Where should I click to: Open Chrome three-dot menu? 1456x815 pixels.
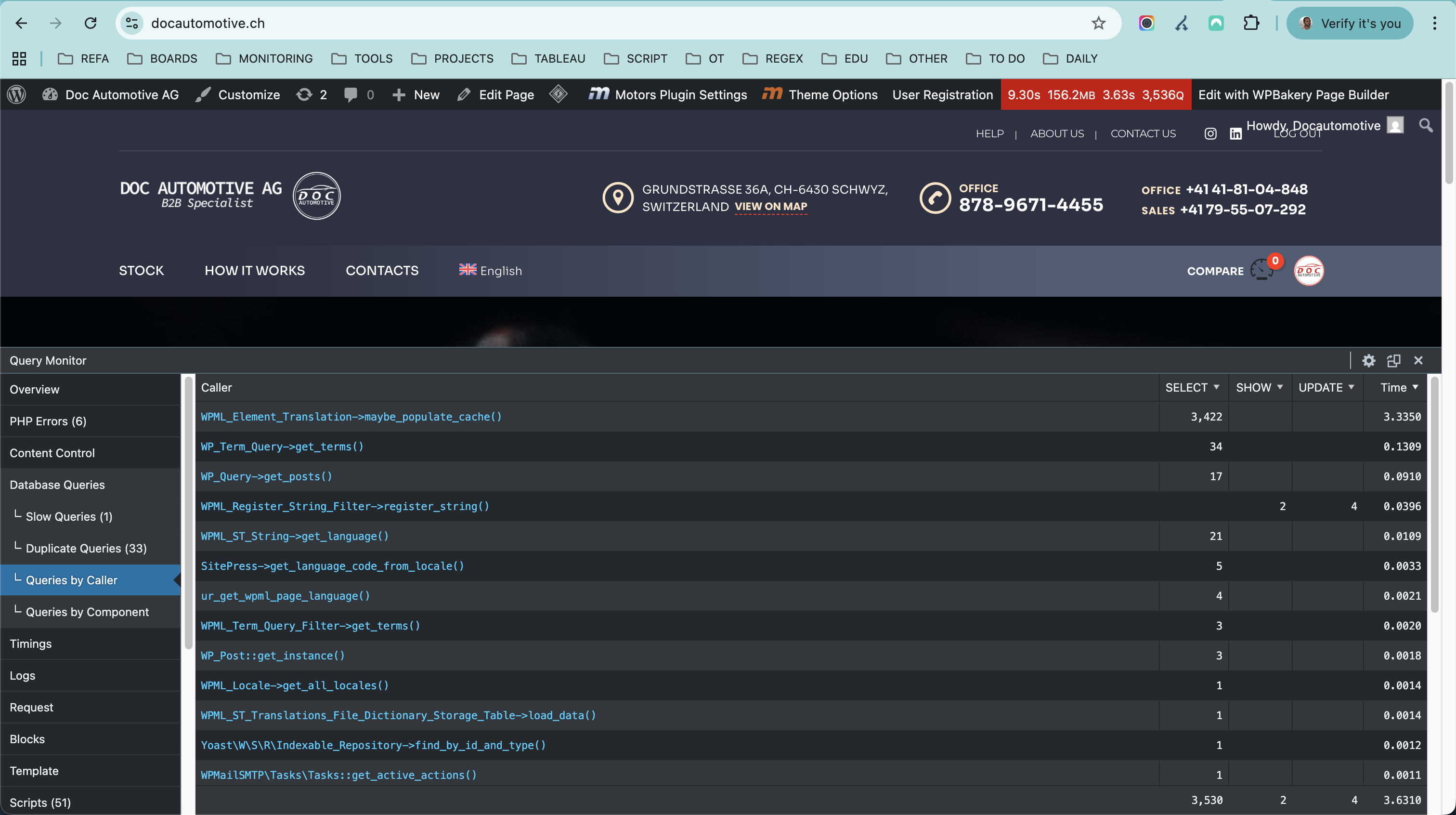[1434, 23]
